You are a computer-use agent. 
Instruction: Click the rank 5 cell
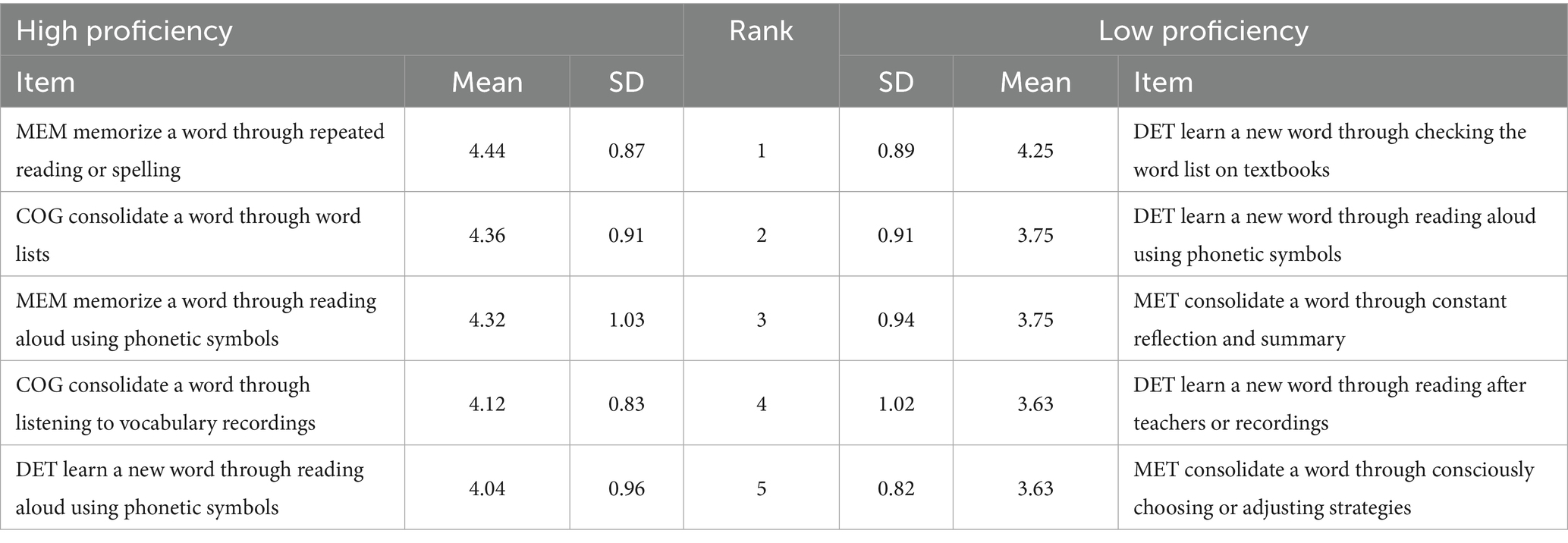[761, 488]
